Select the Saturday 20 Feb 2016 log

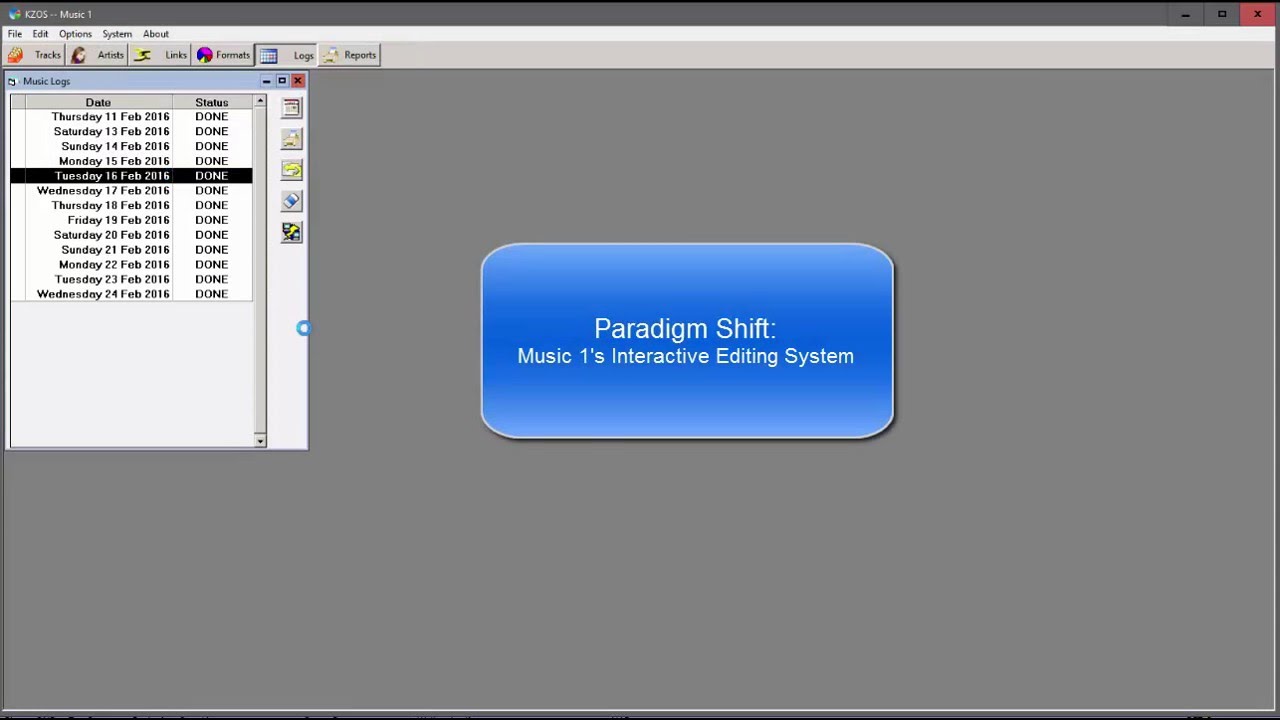tap(131, 235)
